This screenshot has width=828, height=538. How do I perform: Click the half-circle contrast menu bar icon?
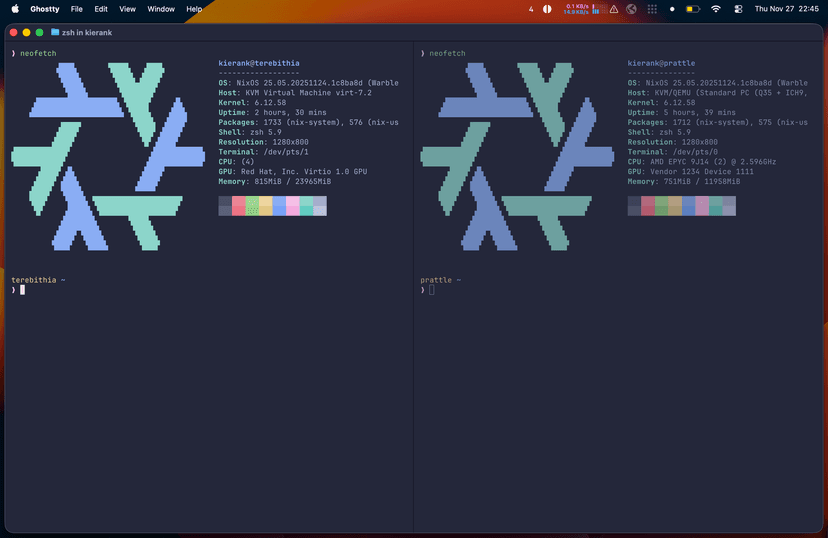click(x=547, y=9)
